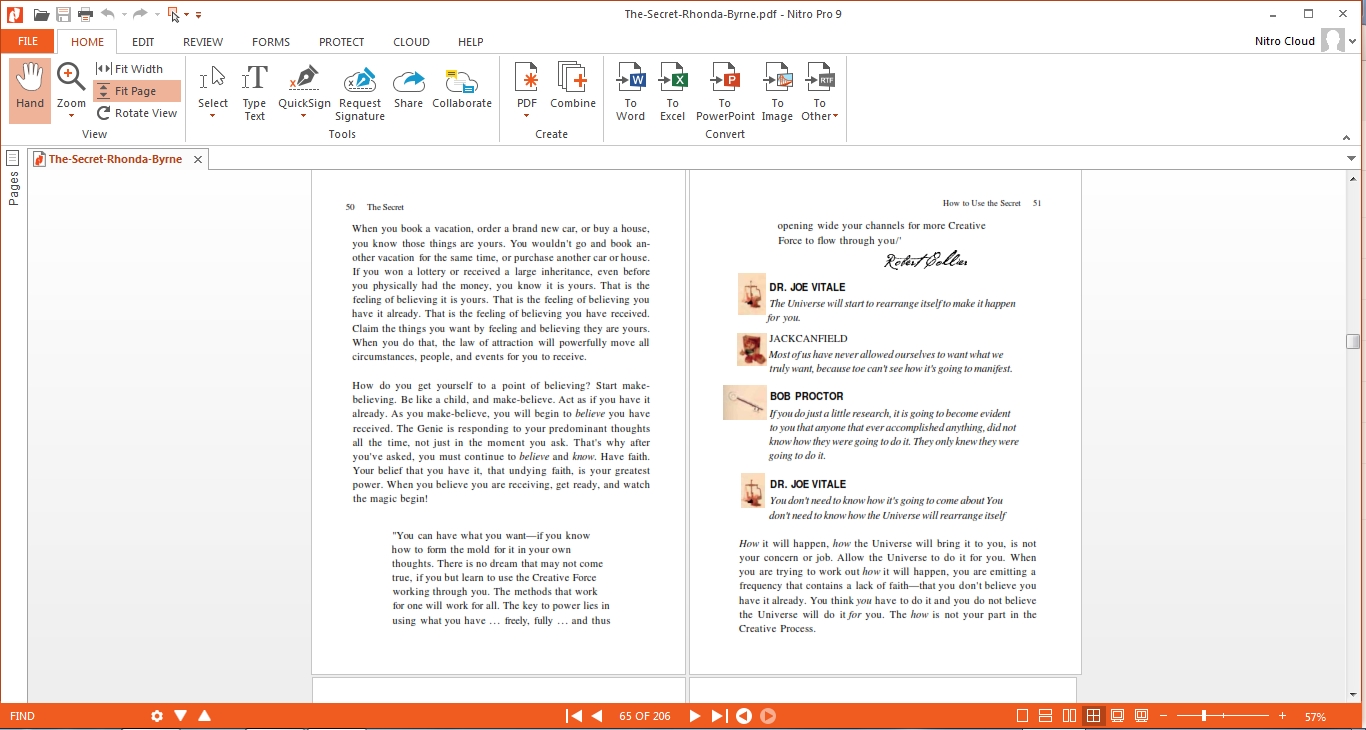Expand the undo history dropdown

[x=124, y=15]
